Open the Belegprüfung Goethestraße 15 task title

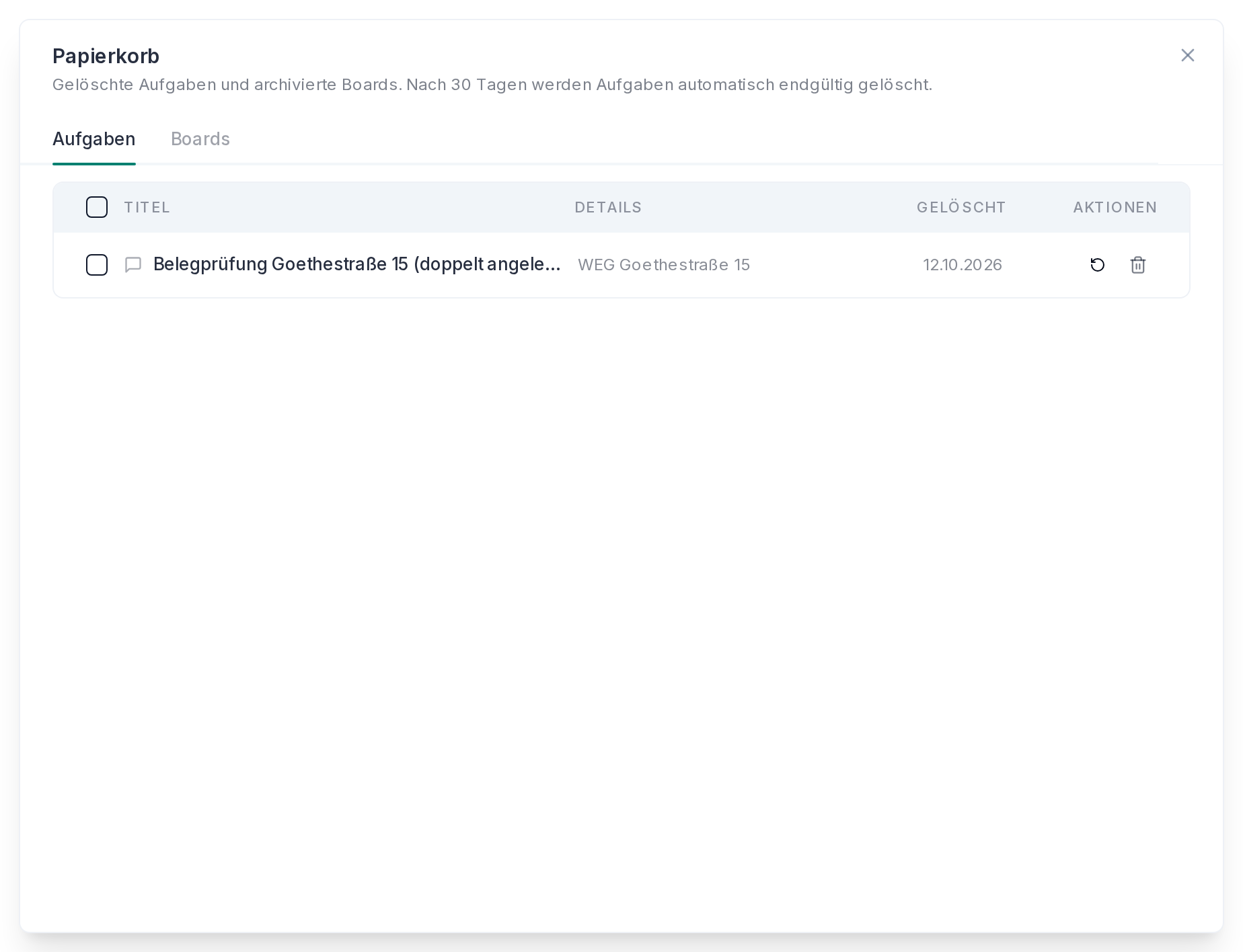tap(357, 264)
